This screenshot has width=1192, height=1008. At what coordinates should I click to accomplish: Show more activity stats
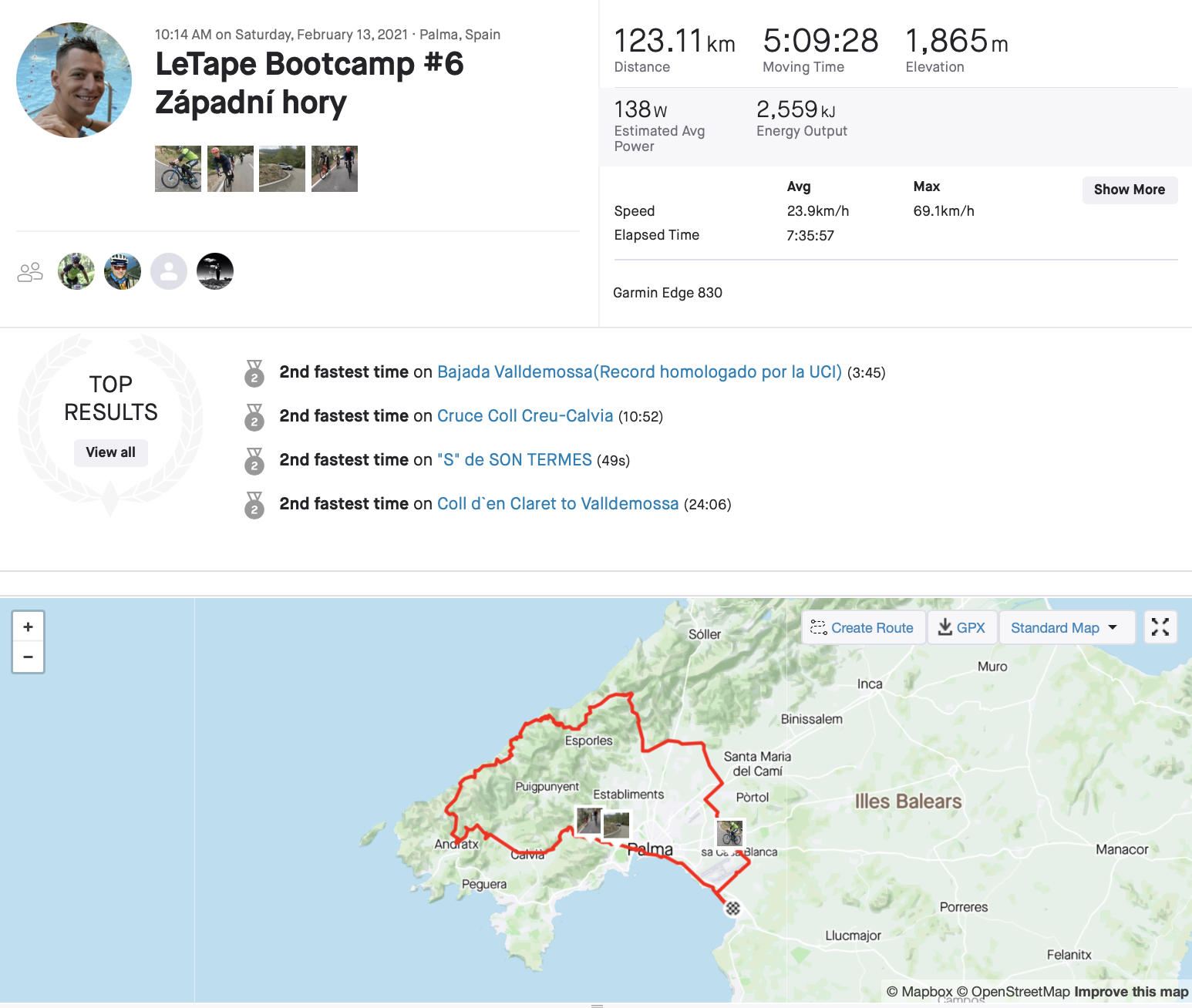1129,190
